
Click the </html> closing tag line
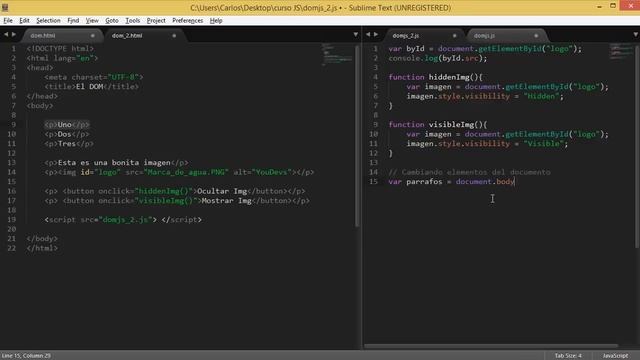pos(42,248)
